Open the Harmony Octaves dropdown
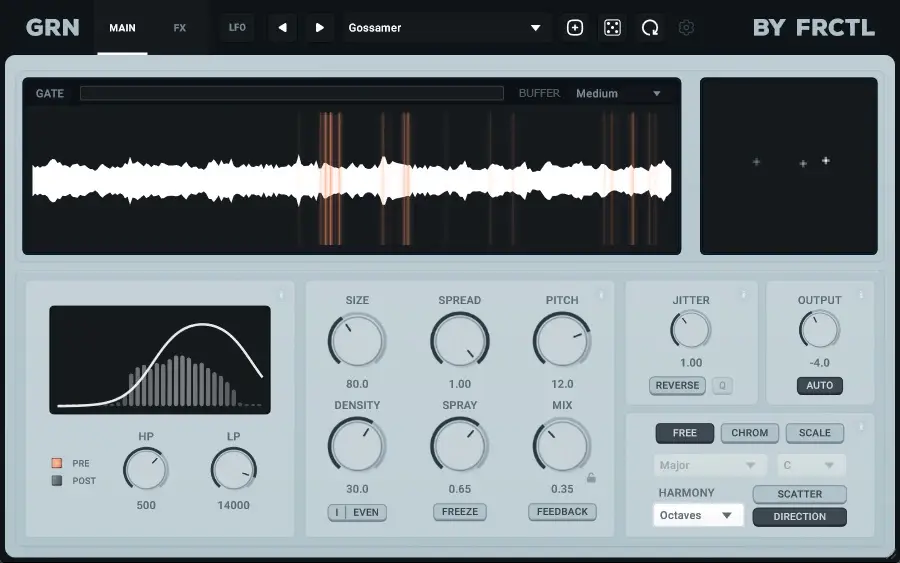 click(697, 516)
